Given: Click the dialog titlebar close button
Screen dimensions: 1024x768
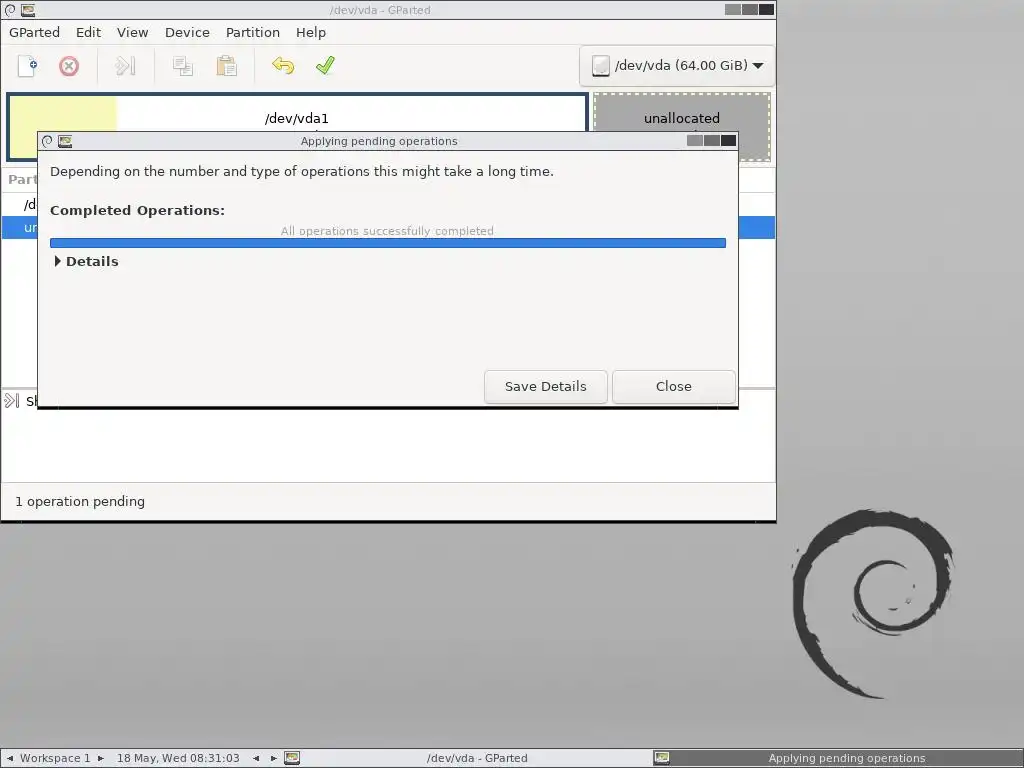Looking at the screenshot, I should 729,140.
